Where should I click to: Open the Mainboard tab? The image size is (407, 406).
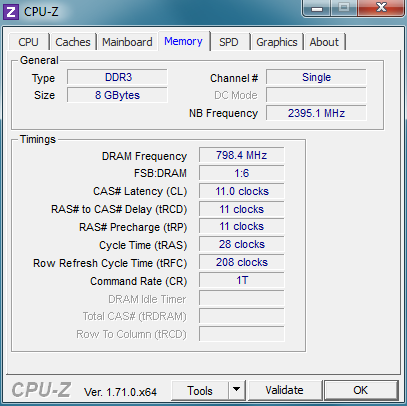pos(127,42)
